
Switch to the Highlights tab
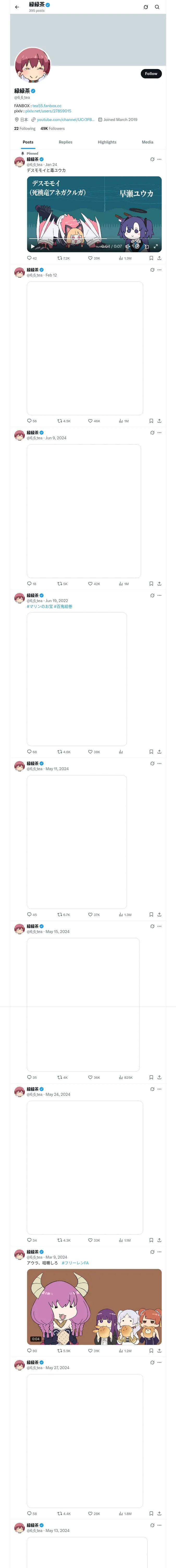[x=107, y=142]
